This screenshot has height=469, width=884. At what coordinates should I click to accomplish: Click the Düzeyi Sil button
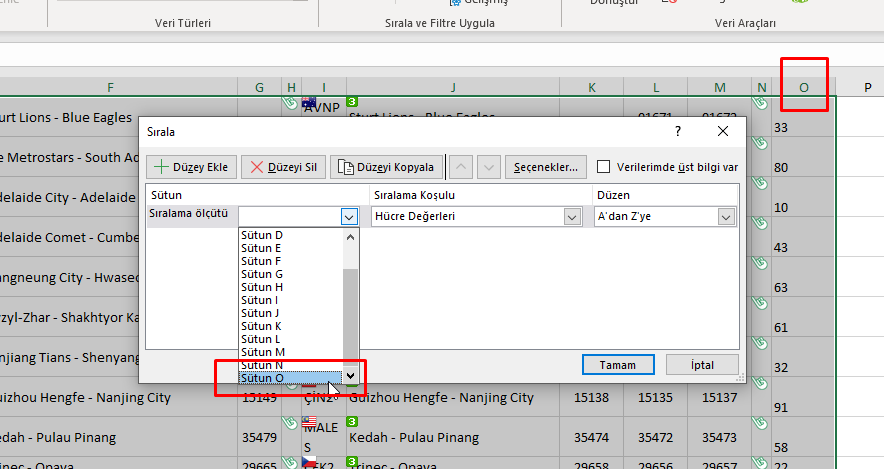pos(283,167)
